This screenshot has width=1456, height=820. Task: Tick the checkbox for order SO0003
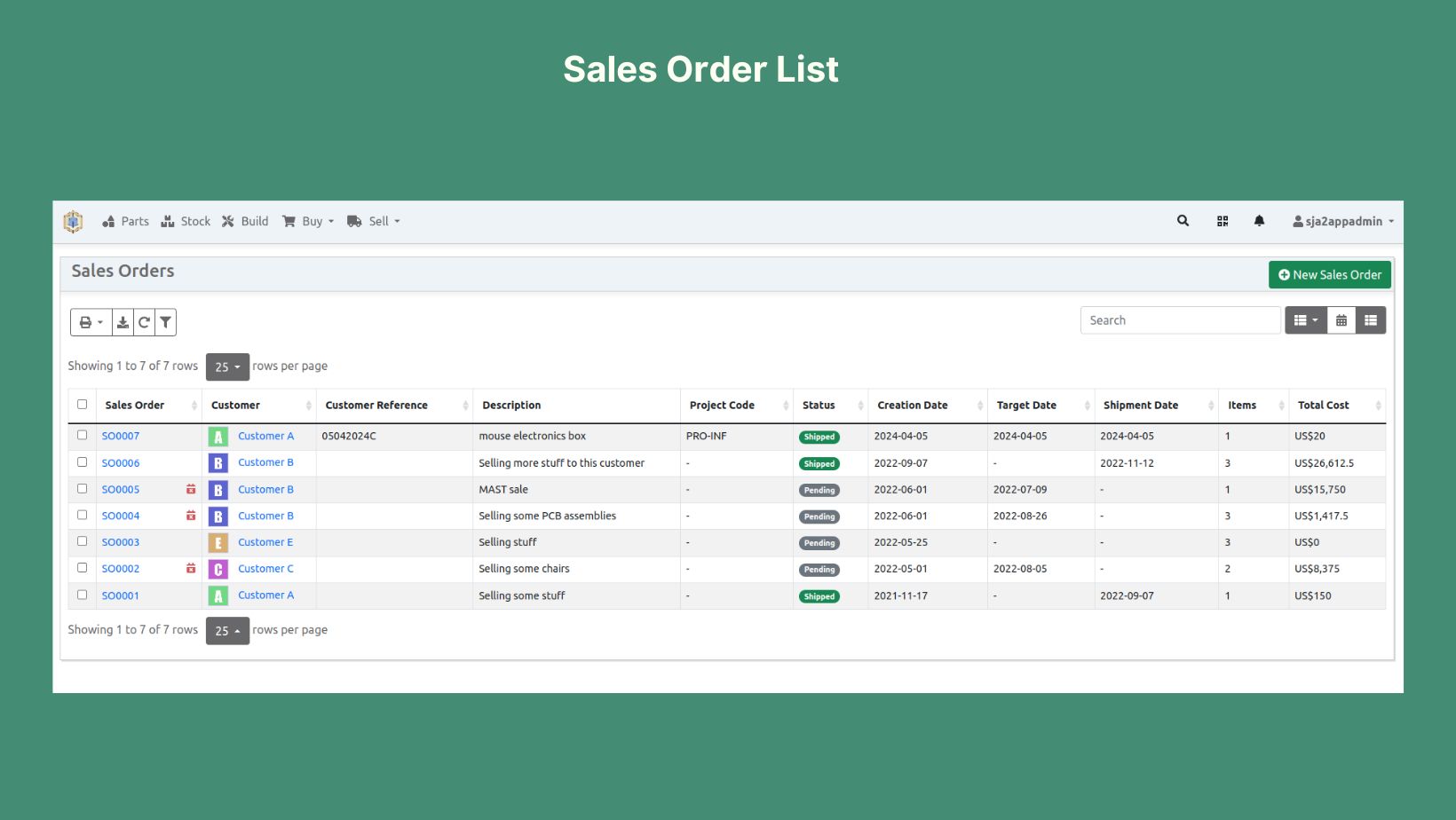(83, 541)
